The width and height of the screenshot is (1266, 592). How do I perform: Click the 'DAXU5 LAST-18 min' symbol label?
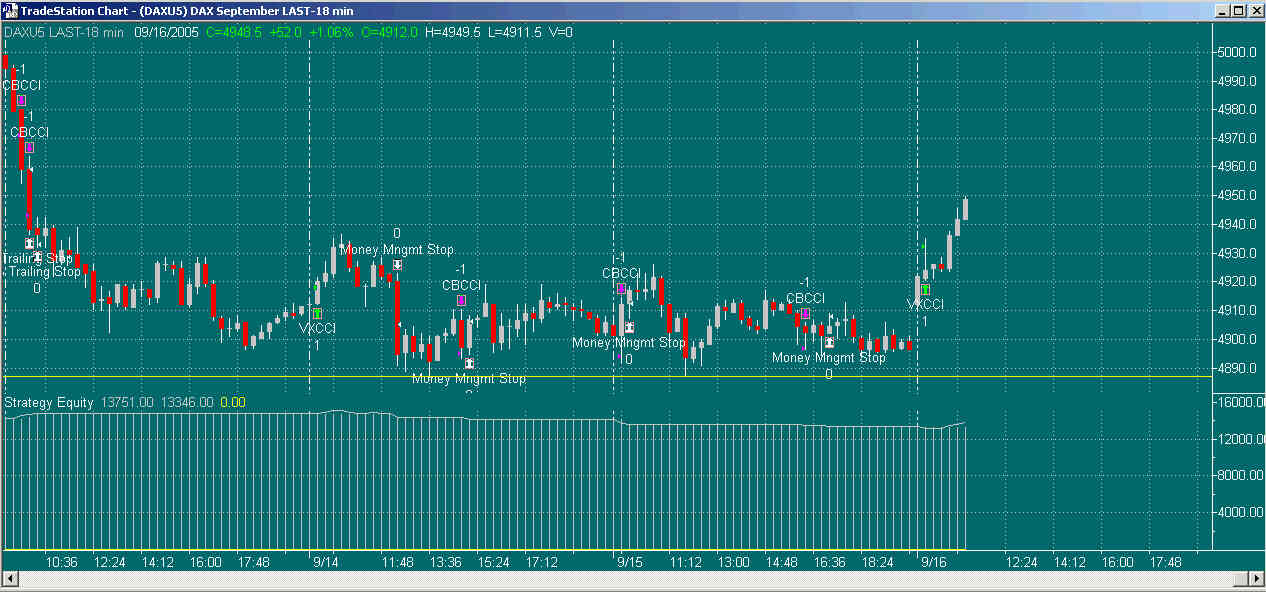64,32
